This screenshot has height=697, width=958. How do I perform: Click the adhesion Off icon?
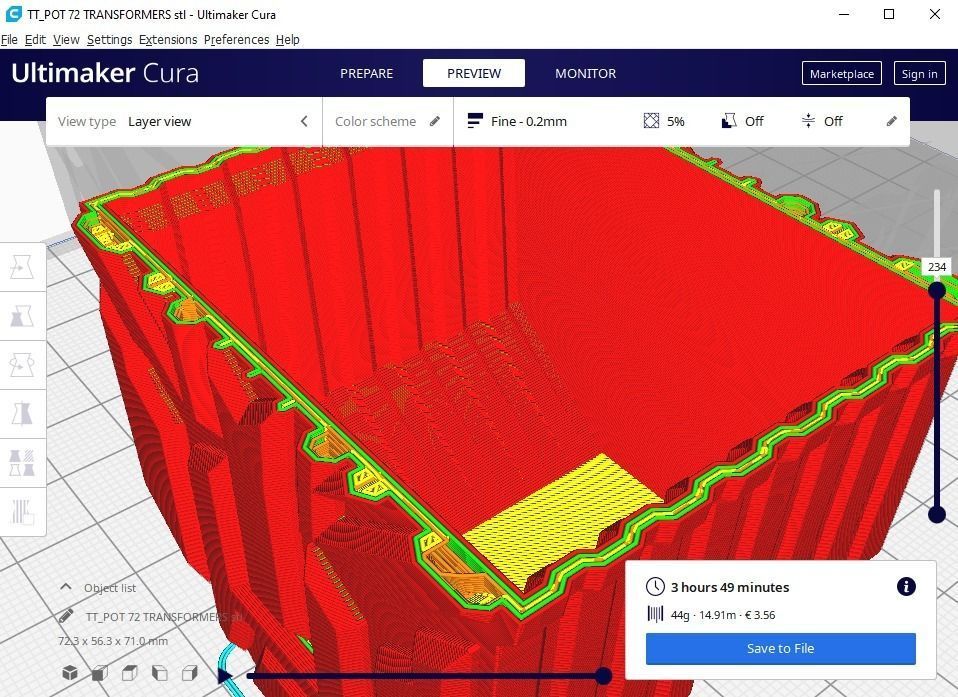[x=808, y=121]
